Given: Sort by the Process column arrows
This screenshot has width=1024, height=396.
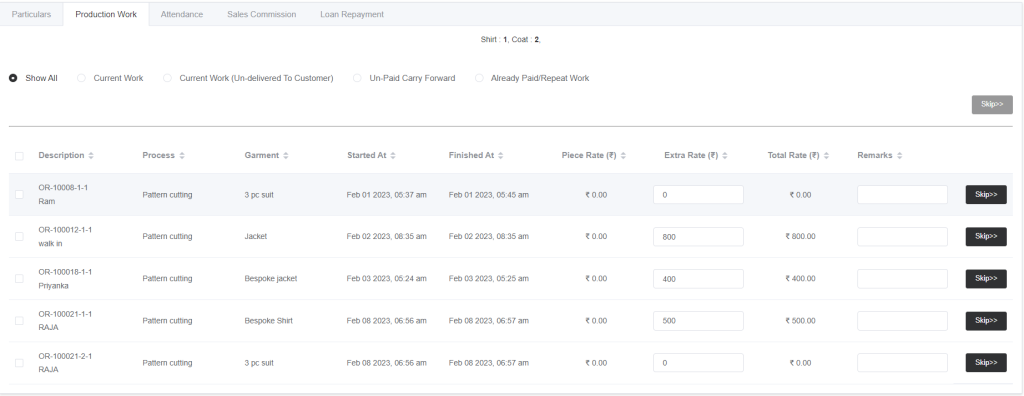Looking at the screenshot, I should tap(182, 156).
